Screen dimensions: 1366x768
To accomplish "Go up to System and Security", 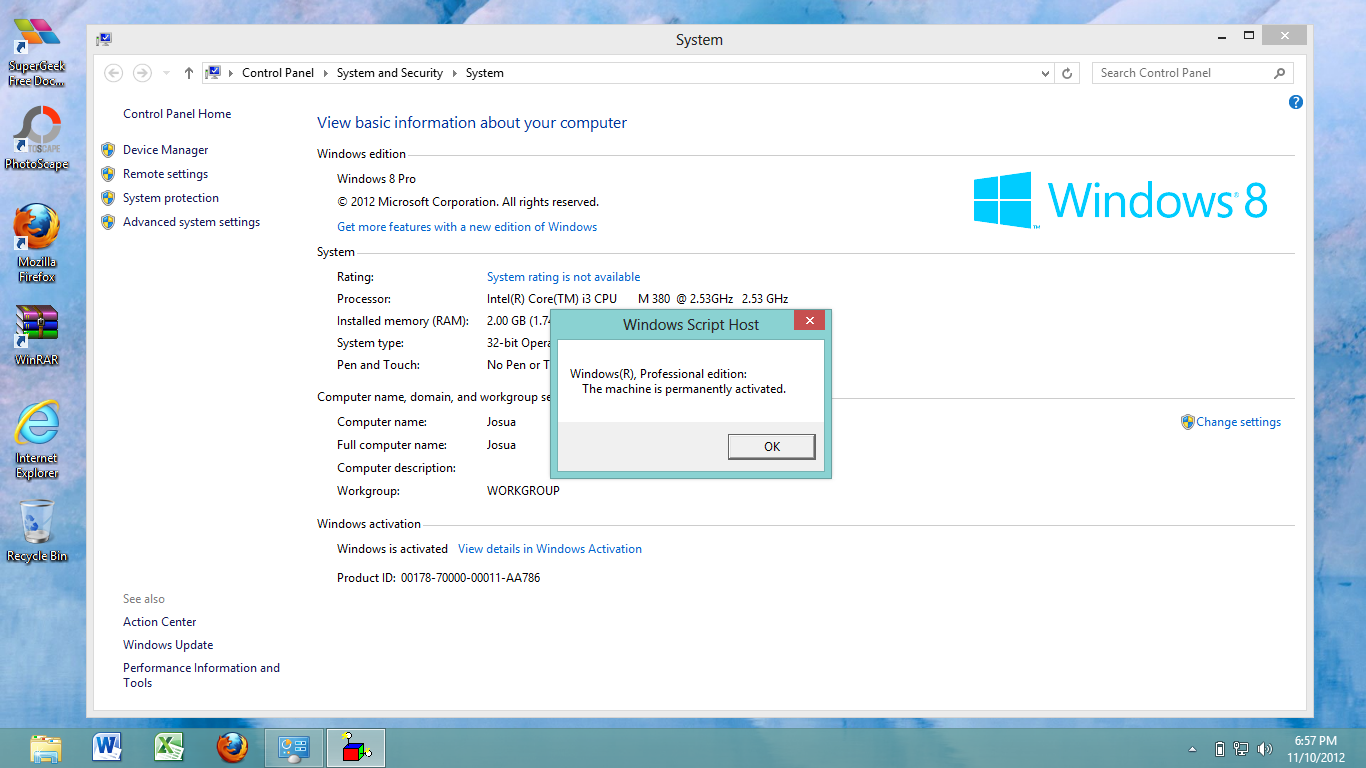I will coord(189,73).
